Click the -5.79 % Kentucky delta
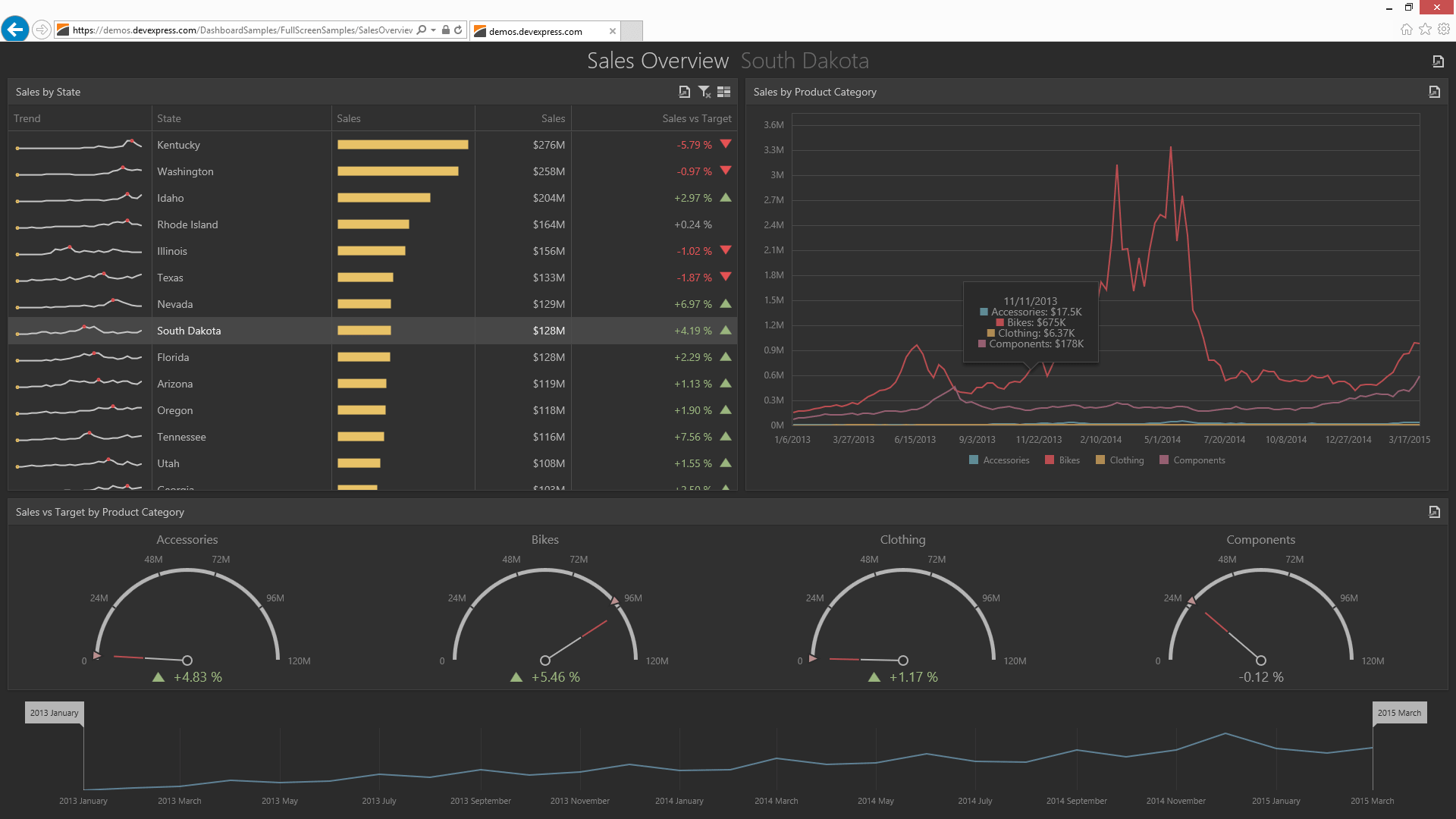Screen dimensions: 1456x819 coord(694,145)
